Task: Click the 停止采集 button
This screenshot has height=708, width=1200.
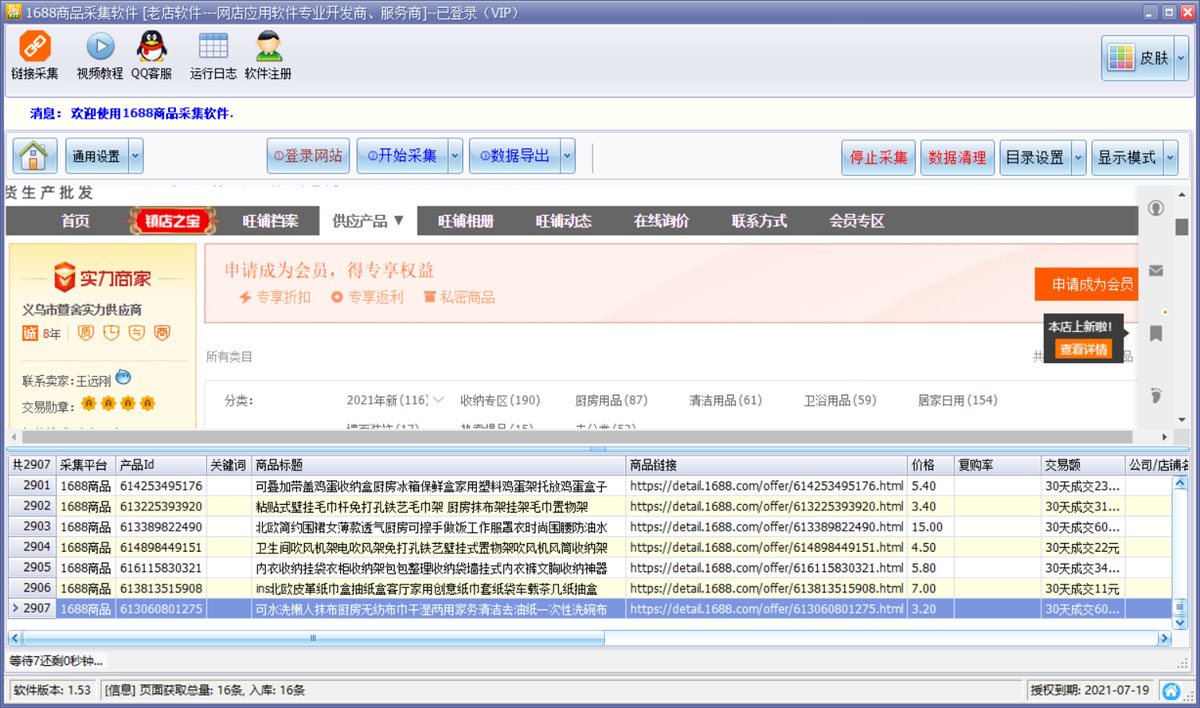Action: 878,157
